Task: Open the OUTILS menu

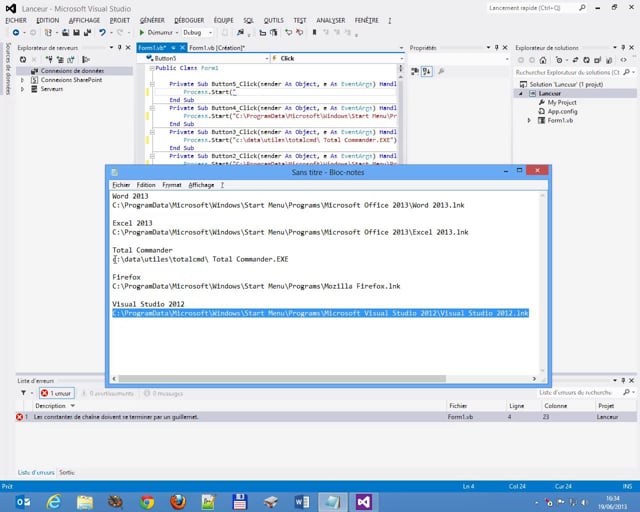Action: pos(273,20)
